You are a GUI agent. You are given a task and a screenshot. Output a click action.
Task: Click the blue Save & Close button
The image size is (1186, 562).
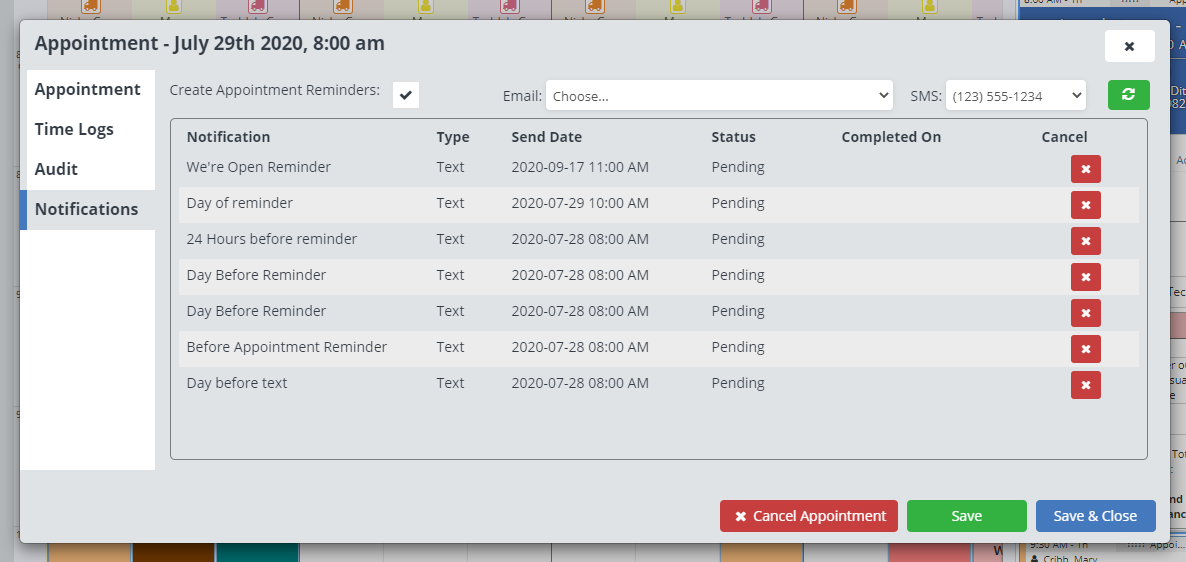(1095, 516)
